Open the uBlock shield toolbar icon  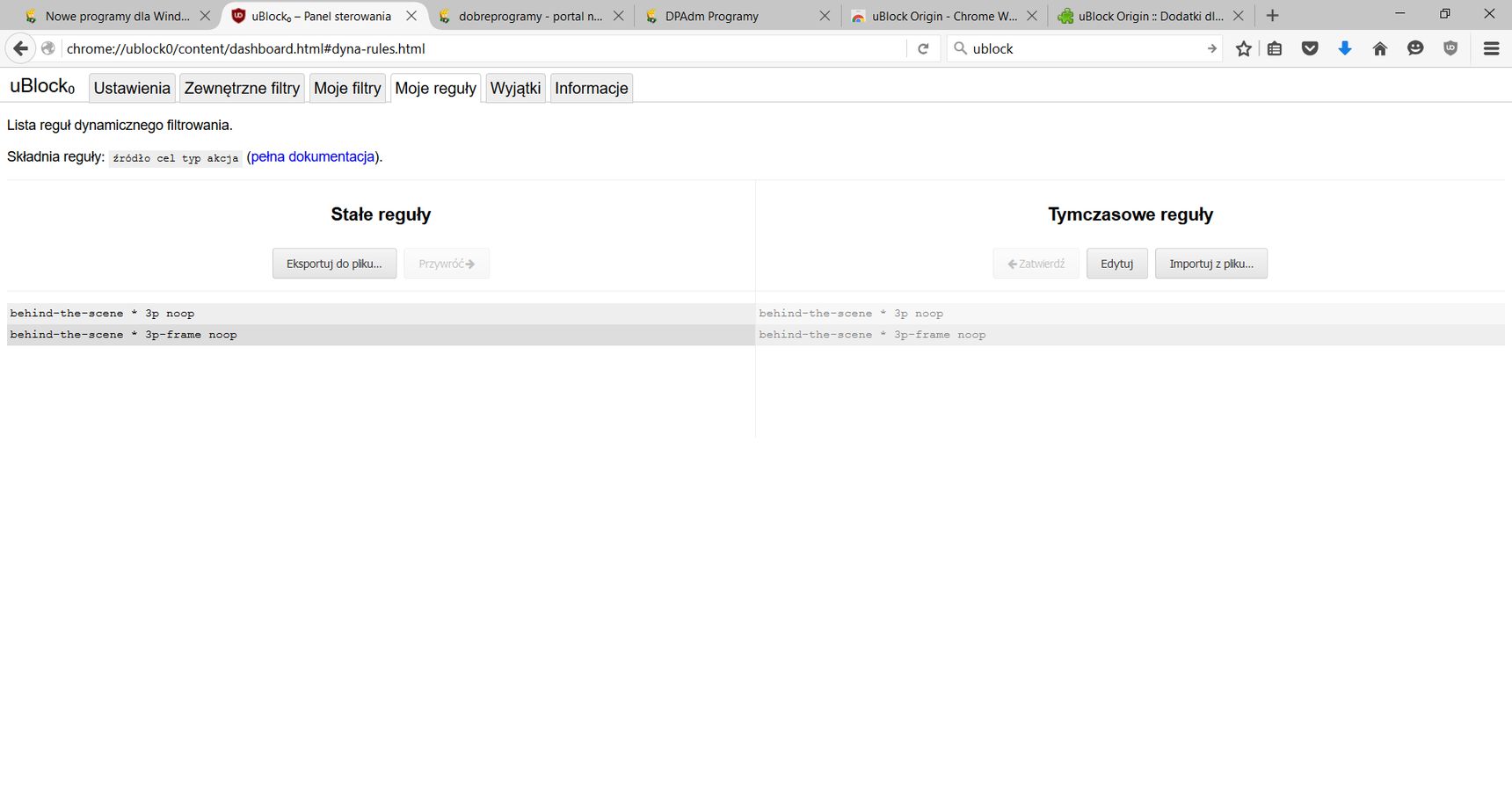1450,49
